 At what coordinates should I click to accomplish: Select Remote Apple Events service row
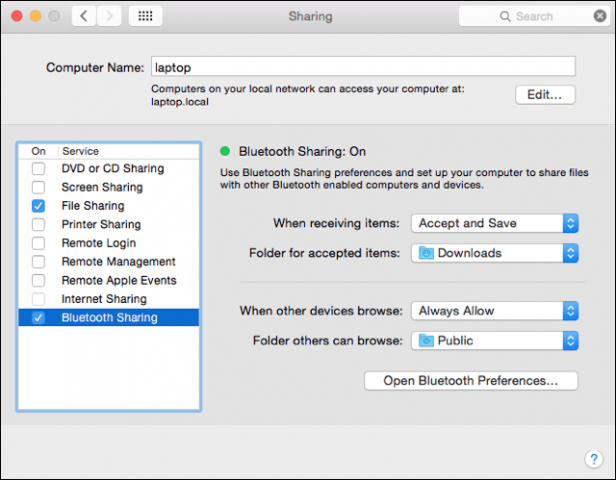tap(109, 280)
